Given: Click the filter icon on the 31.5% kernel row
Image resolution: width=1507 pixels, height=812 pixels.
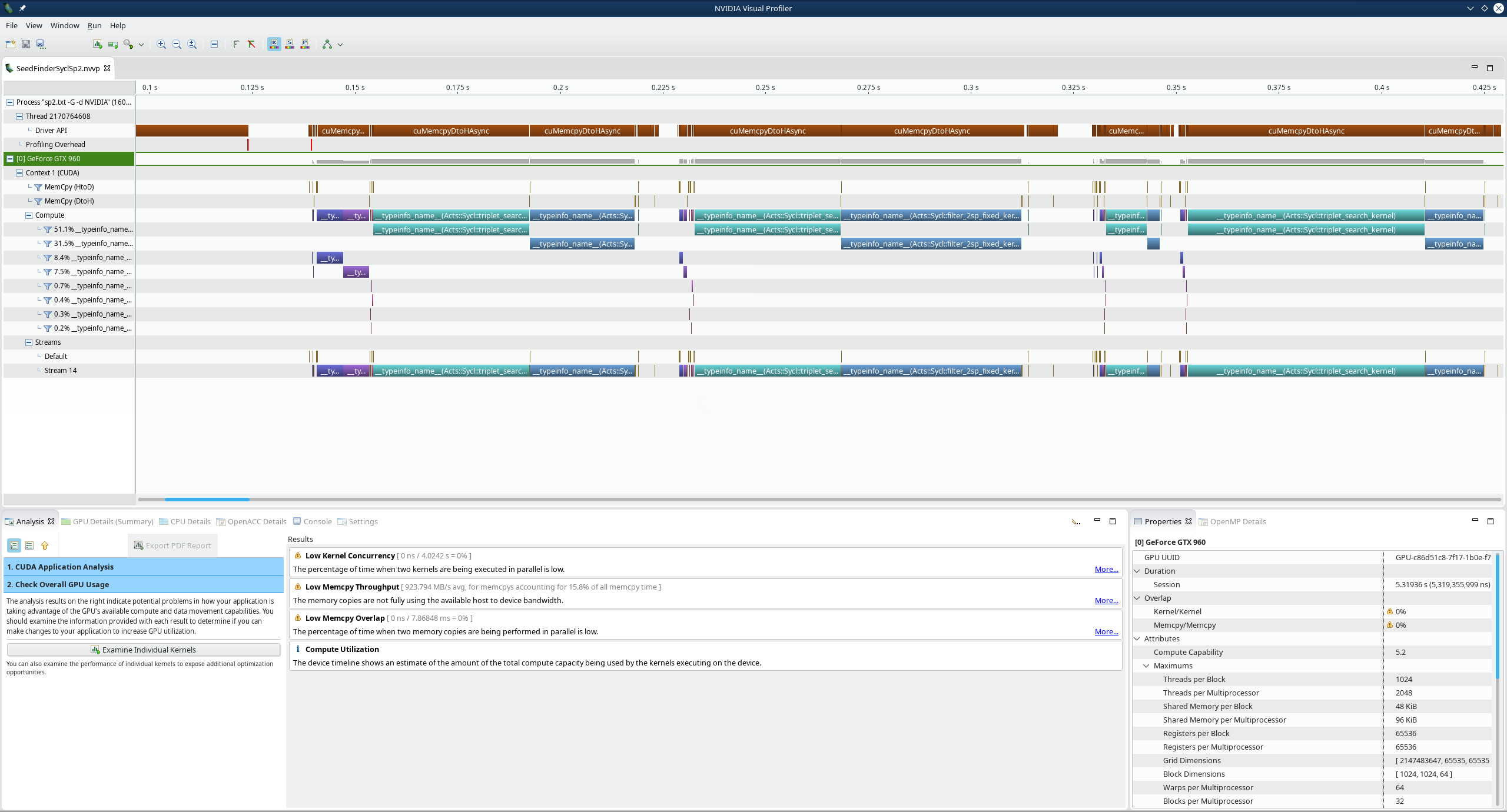Looking at the screenshot, I should pyautogui.click(x=48, y=244).
